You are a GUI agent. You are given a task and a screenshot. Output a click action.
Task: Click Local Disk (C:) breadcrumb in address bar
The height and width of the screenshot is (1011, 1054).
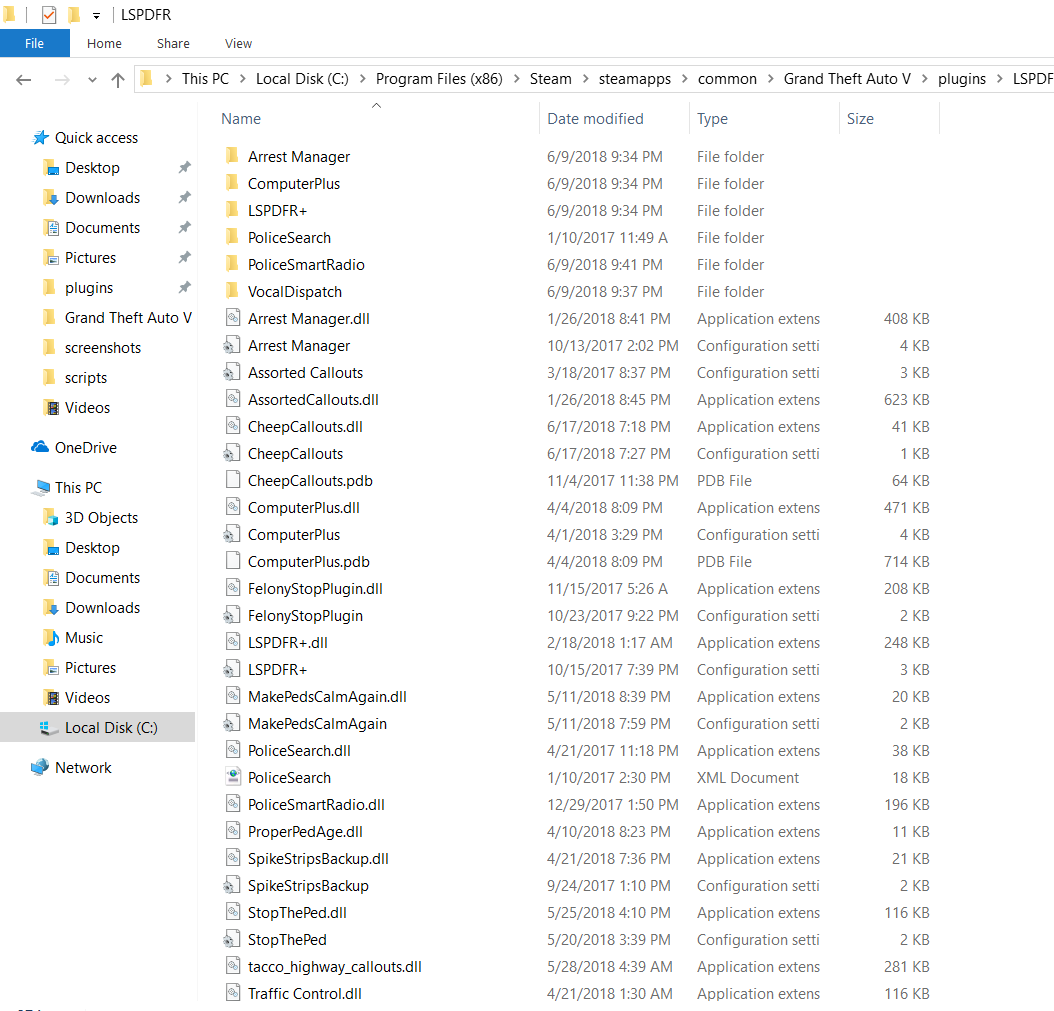click(x=302, y=79)
